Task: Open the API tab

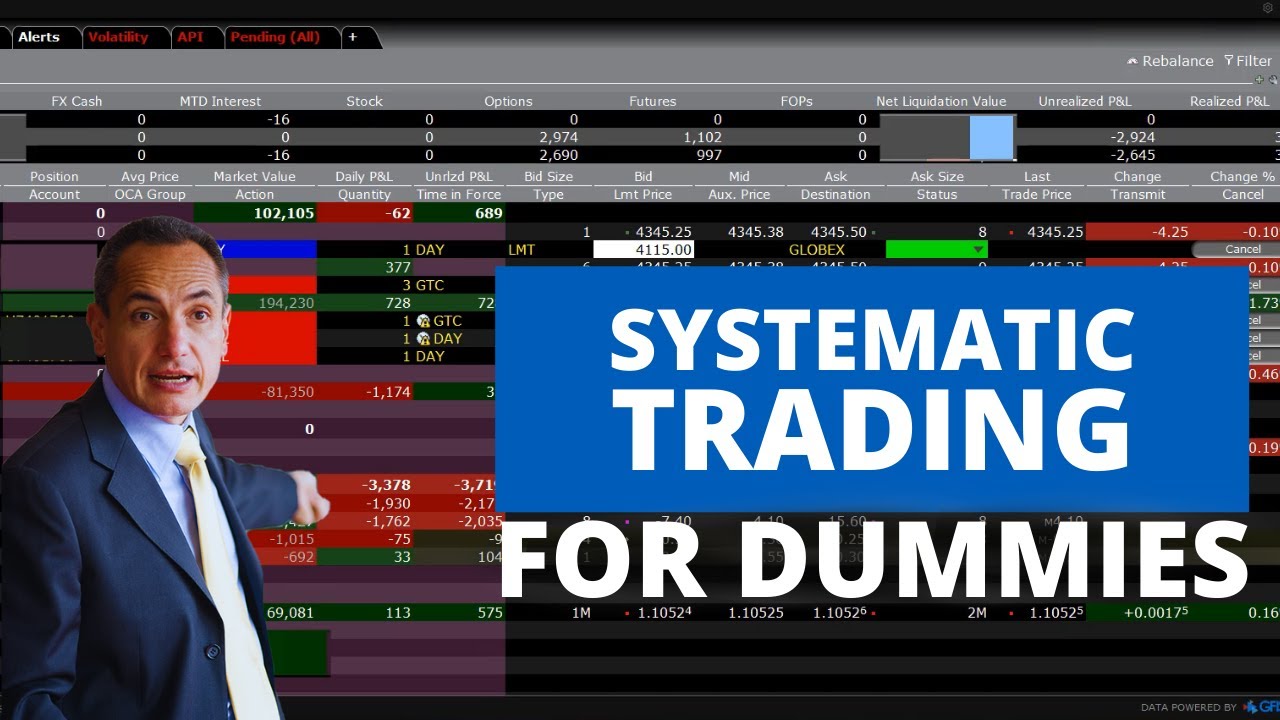Action: (x=190, y=37)
